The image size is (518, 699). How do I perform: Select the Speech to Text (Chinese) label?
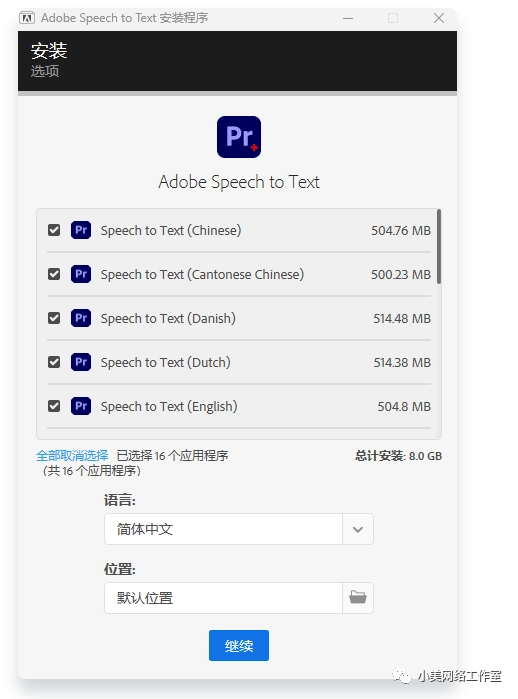tap(171, 230)
